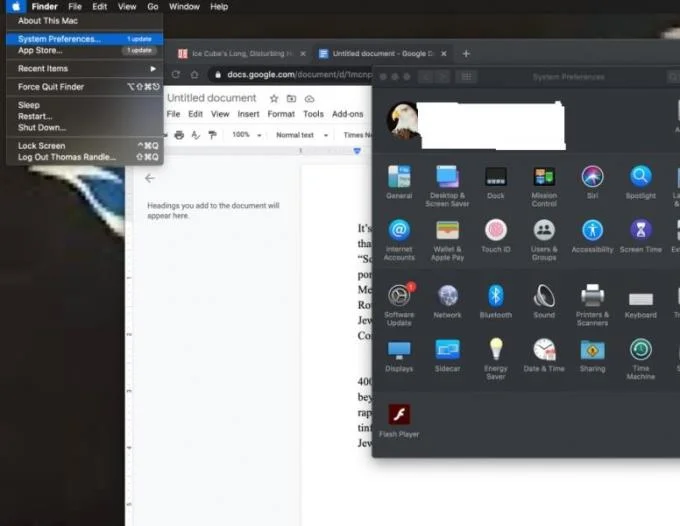
Task: Click the docs.google.com address bar
Action: tap(291, 75)
